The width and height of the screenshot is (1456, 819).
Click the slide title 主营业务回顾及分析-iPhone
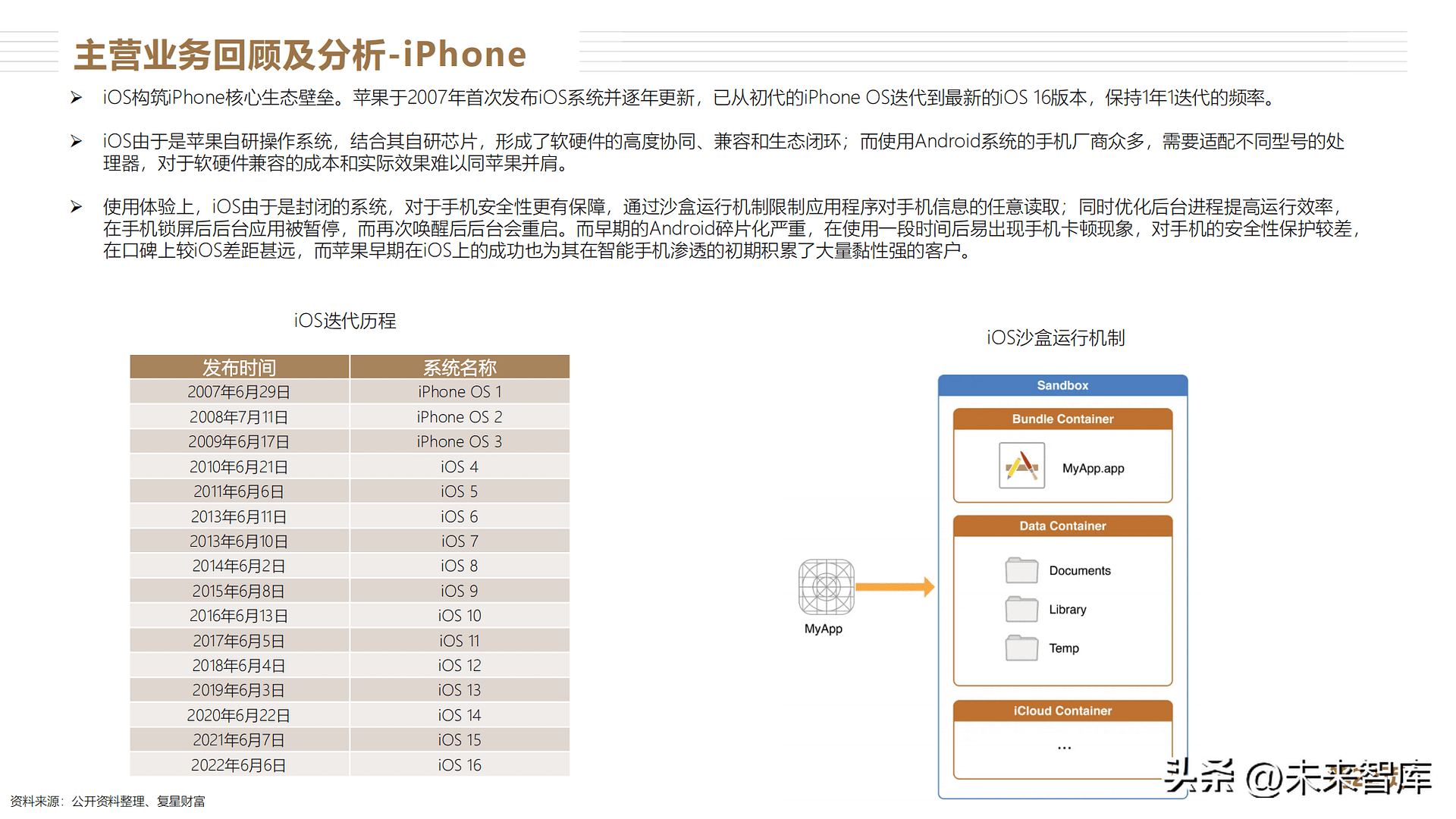tap(300, 55)
